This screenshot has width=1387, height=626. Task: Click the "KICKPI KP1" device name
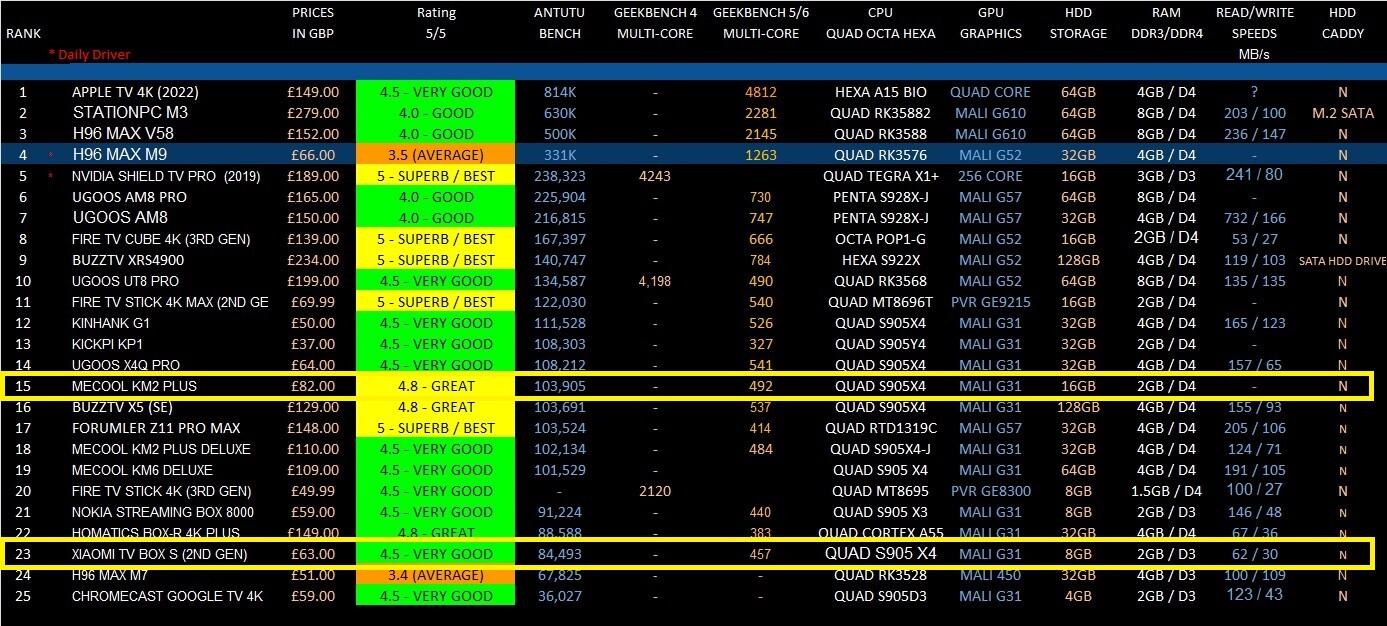pos(108,344)
